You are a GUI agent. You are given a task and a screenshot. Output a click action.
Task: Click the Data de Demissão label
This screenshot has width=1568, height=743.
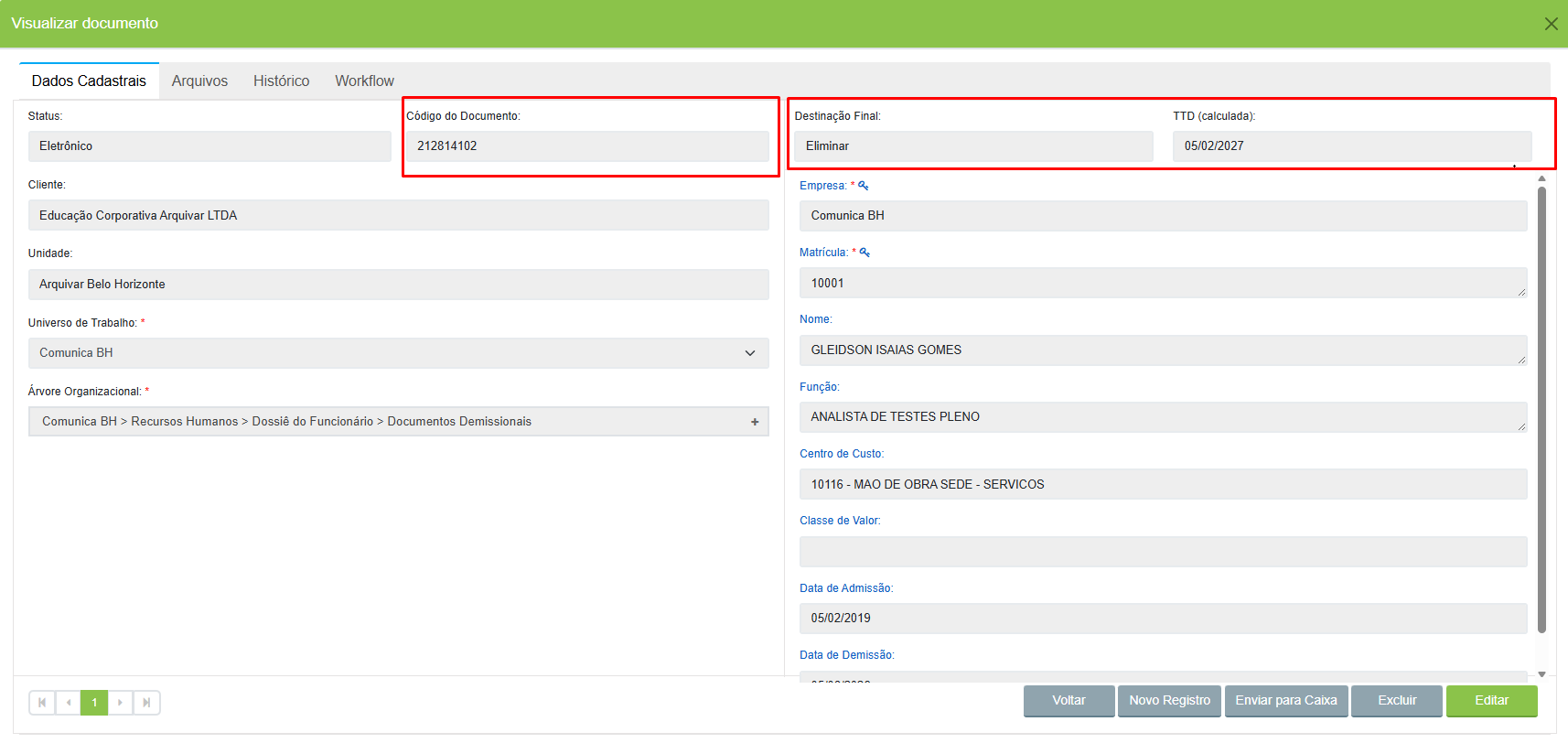tap(846, 655)
